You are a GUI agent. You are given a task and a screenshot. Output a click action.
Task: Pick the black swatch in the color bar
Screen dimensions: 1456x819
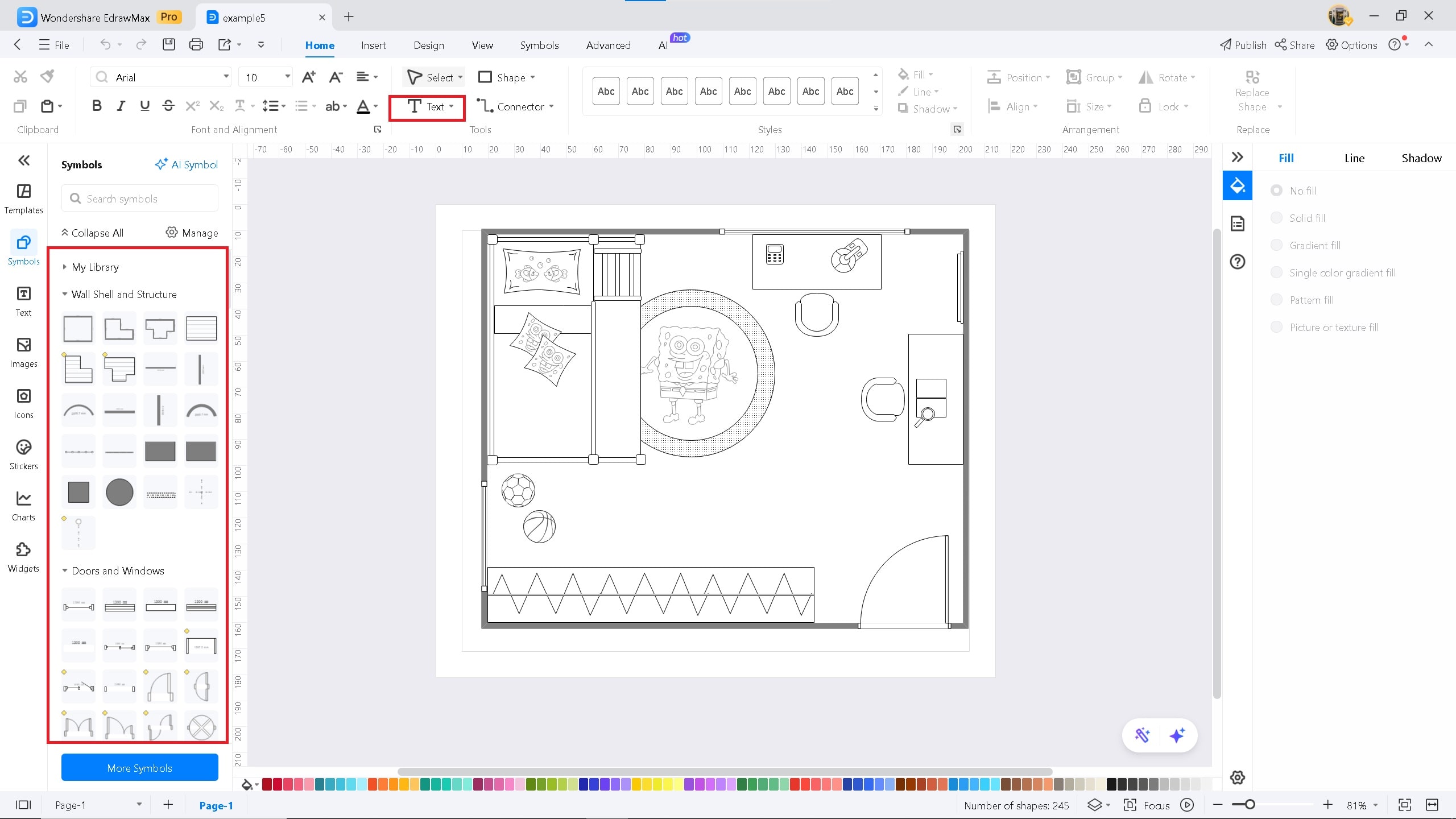pyautogui.click(x=1111, y=785)
